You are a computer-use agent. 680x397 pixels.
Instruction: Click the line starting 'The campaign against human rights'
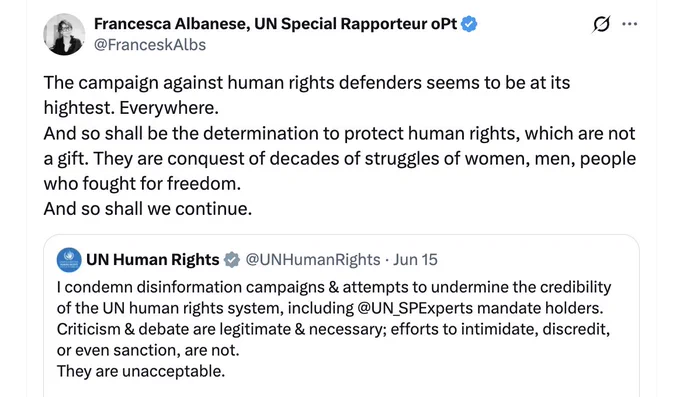[x=307, y=82]
